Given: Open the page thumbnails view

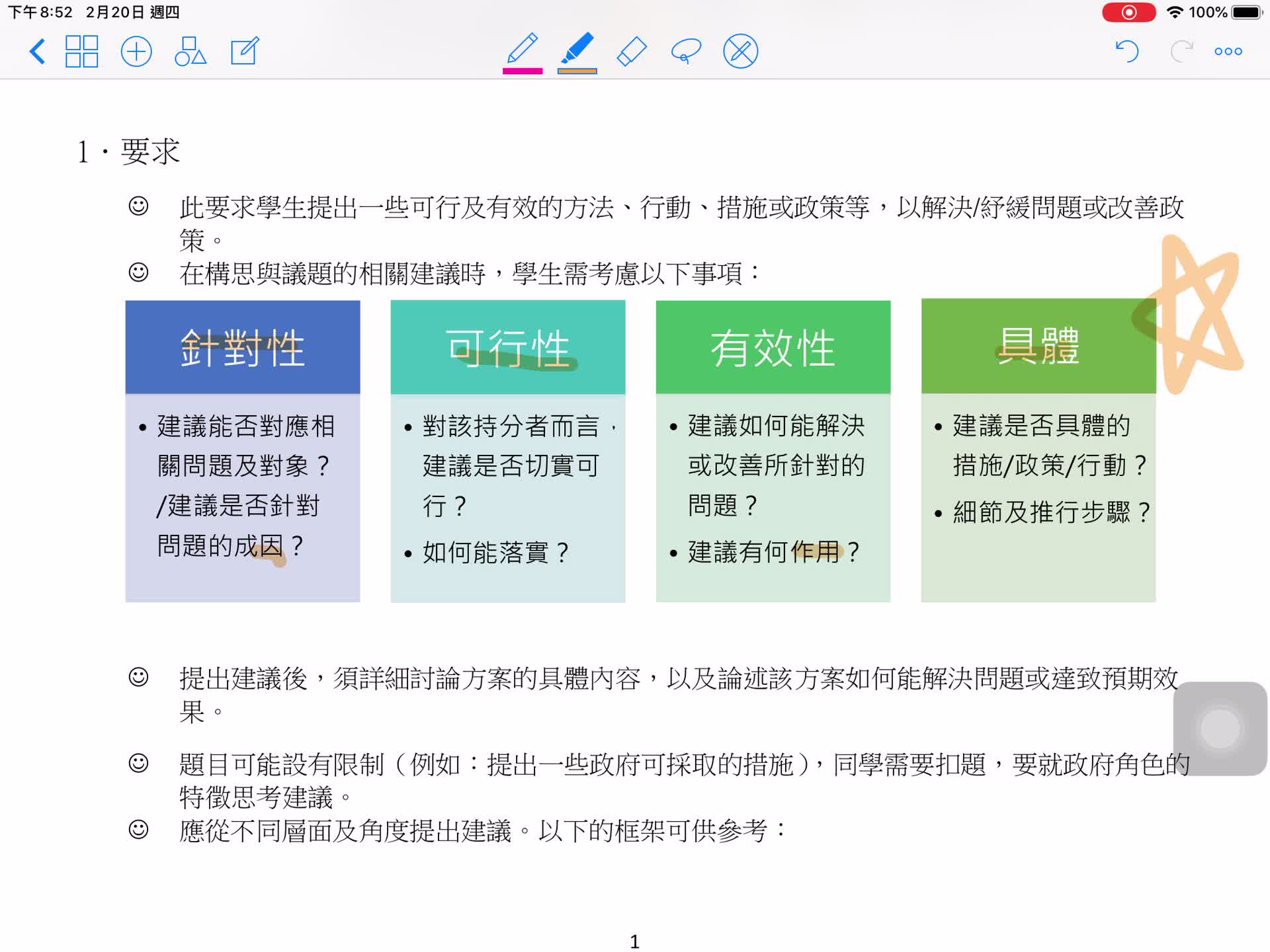Looking at the screenshot, I should tap(82, 51).
